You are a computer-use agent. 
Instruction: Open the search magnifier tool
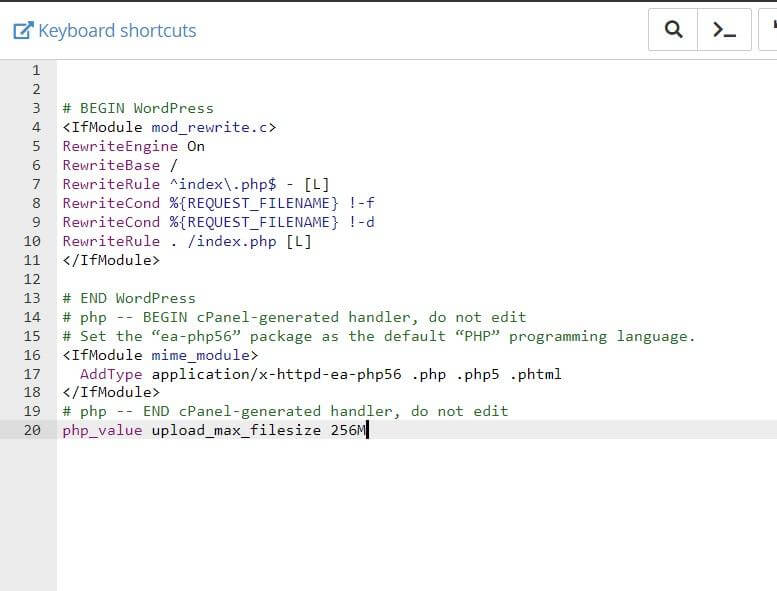tap(673, 30)
